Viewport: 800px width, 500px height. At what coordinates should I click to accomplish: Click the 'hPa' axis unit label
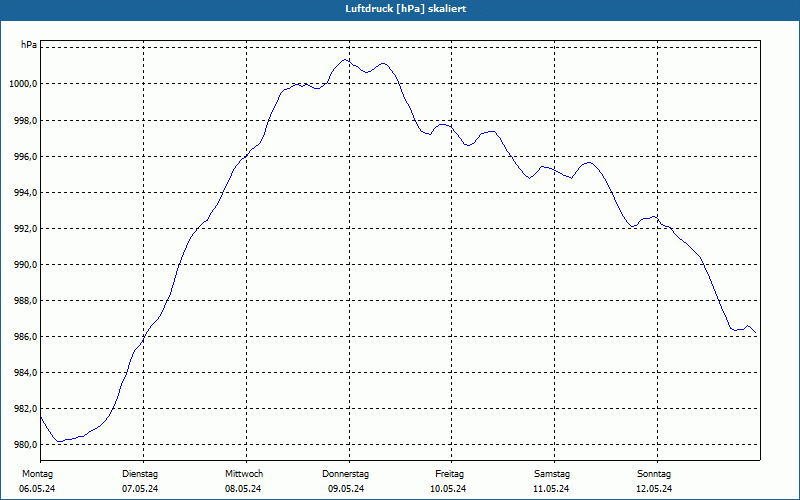[29, 45]
